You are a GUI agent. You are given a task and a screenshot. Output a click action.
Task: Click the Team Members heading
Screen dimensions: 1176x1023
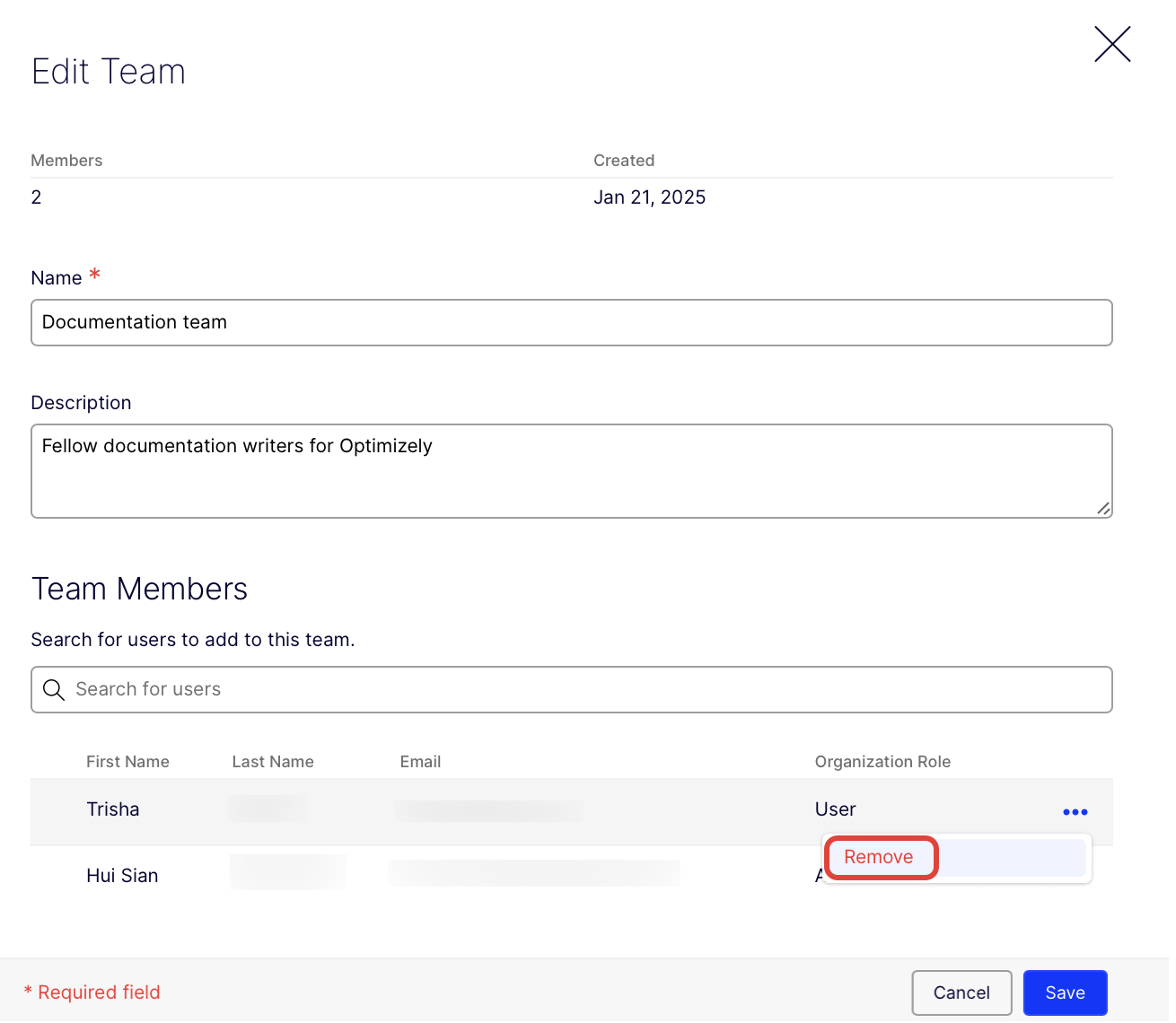tap(139, 589)
